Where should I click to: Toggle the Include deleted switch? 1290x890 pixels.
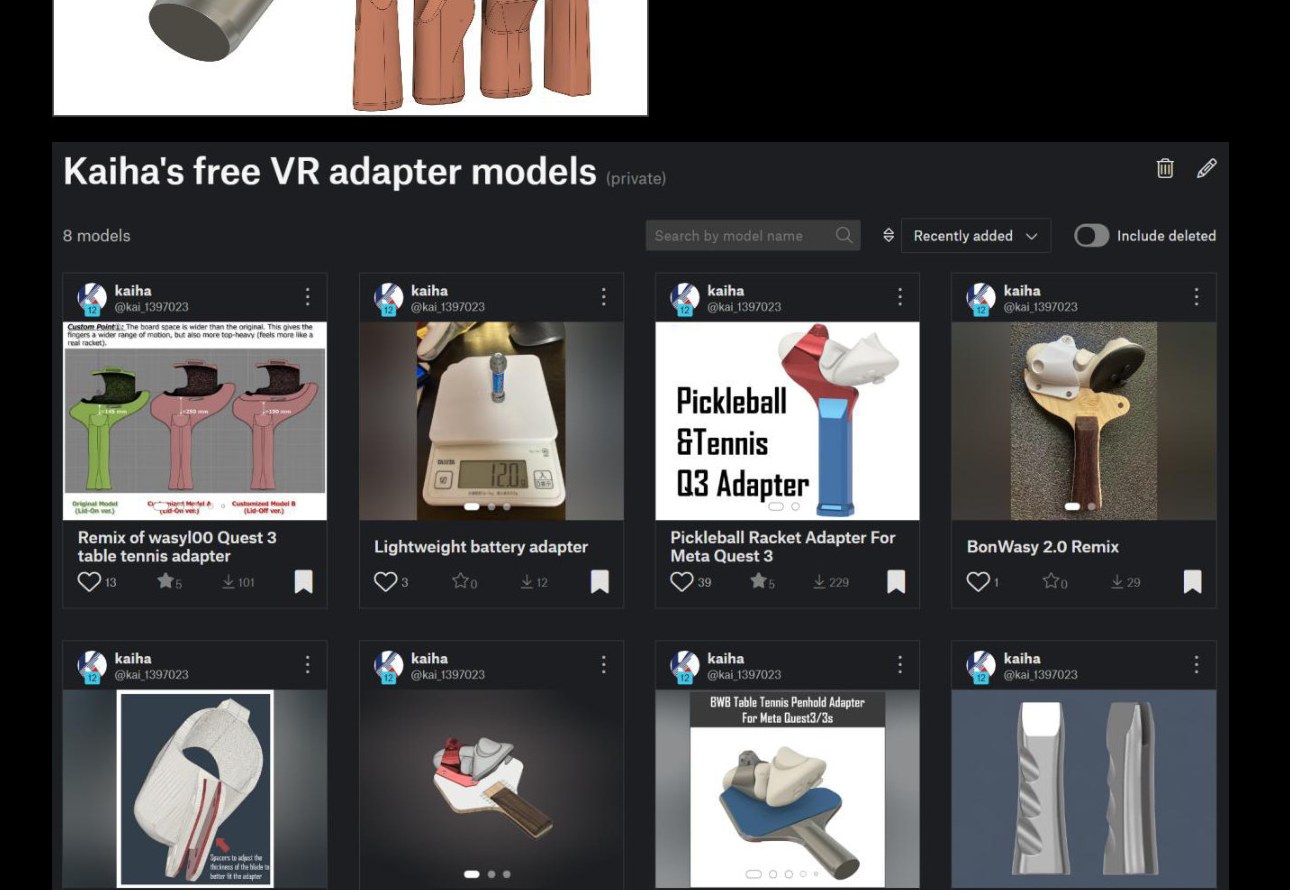coord(1091,236)
